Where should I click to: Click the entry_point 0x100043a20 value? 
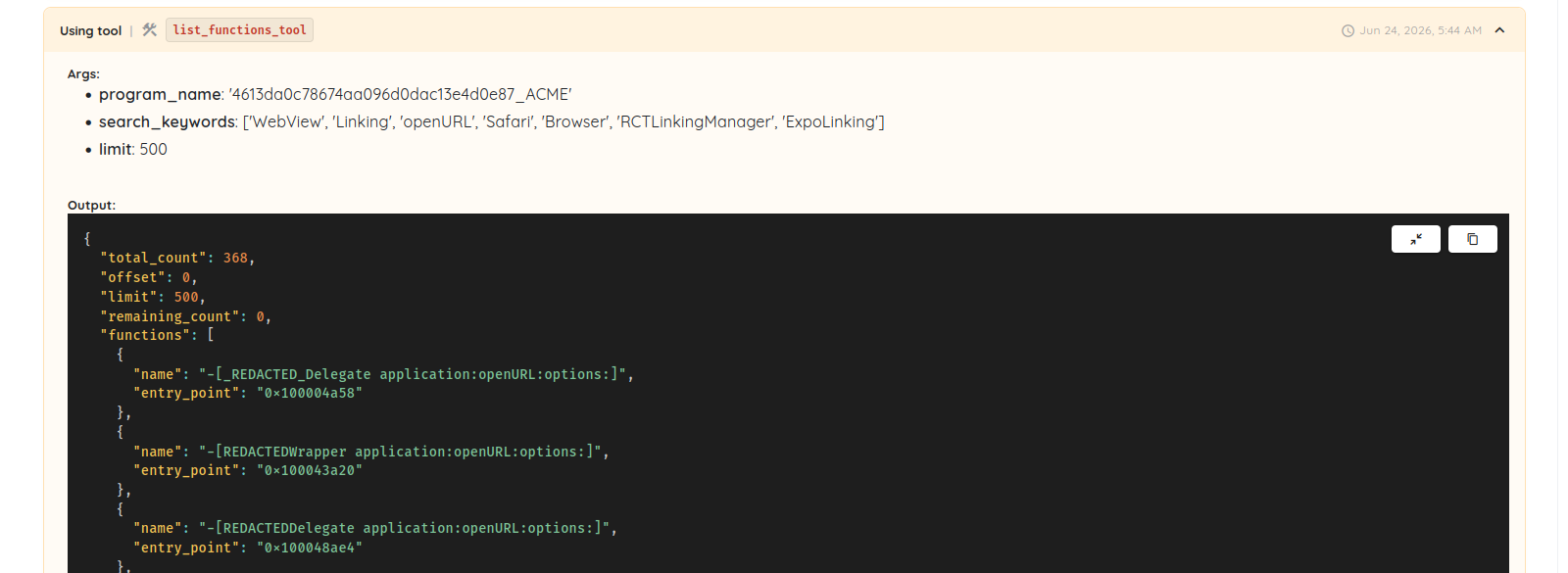point(310,470)
